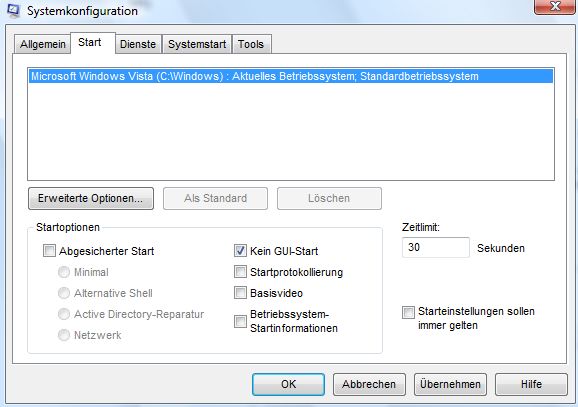Enable the Abgesicherter Start checkbox
The width and height of the screenshot is (578, 407).
point(49,251)
